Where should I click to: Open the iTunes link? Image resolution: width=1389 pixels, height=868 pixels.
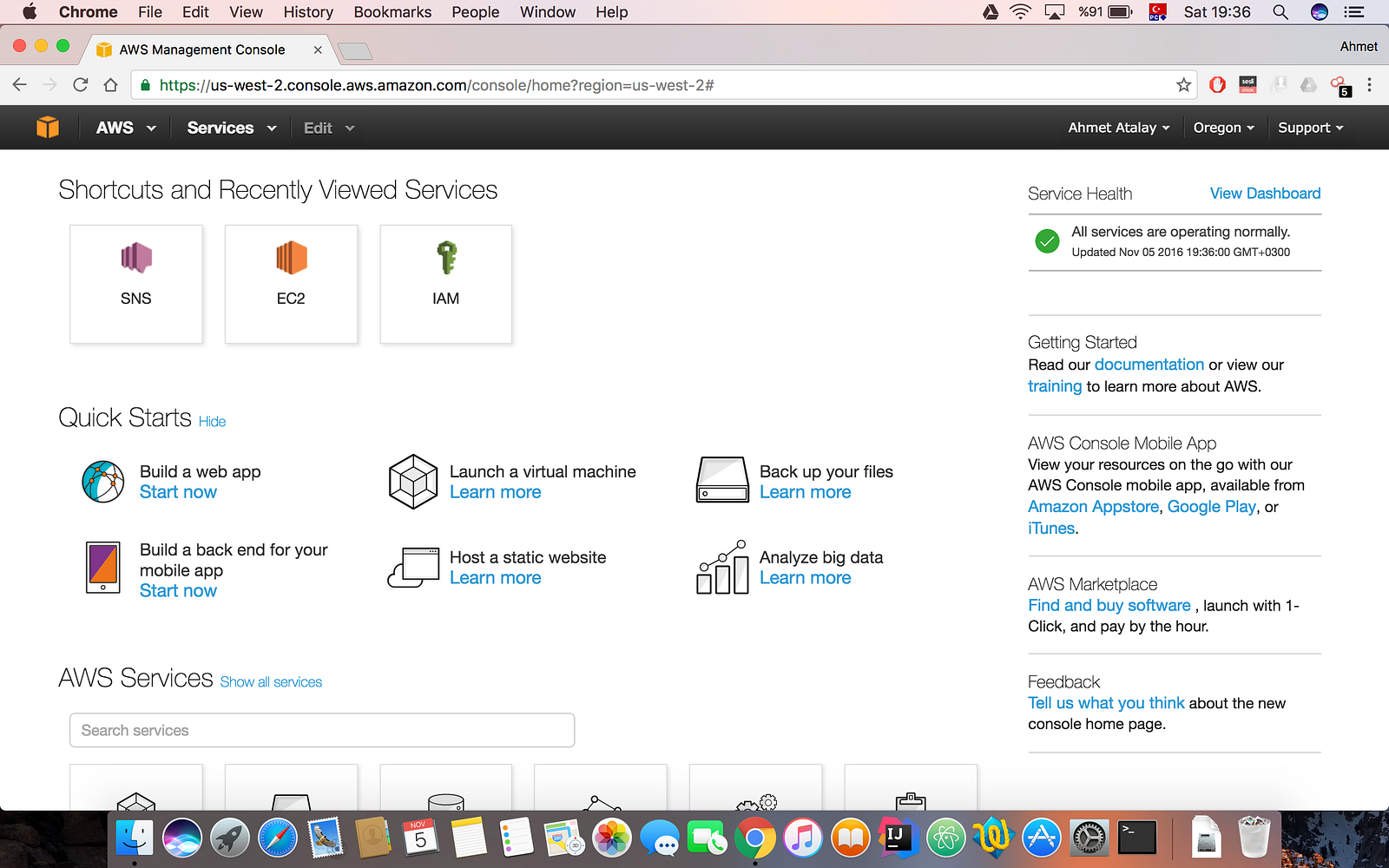click(x=1051, y=529)
